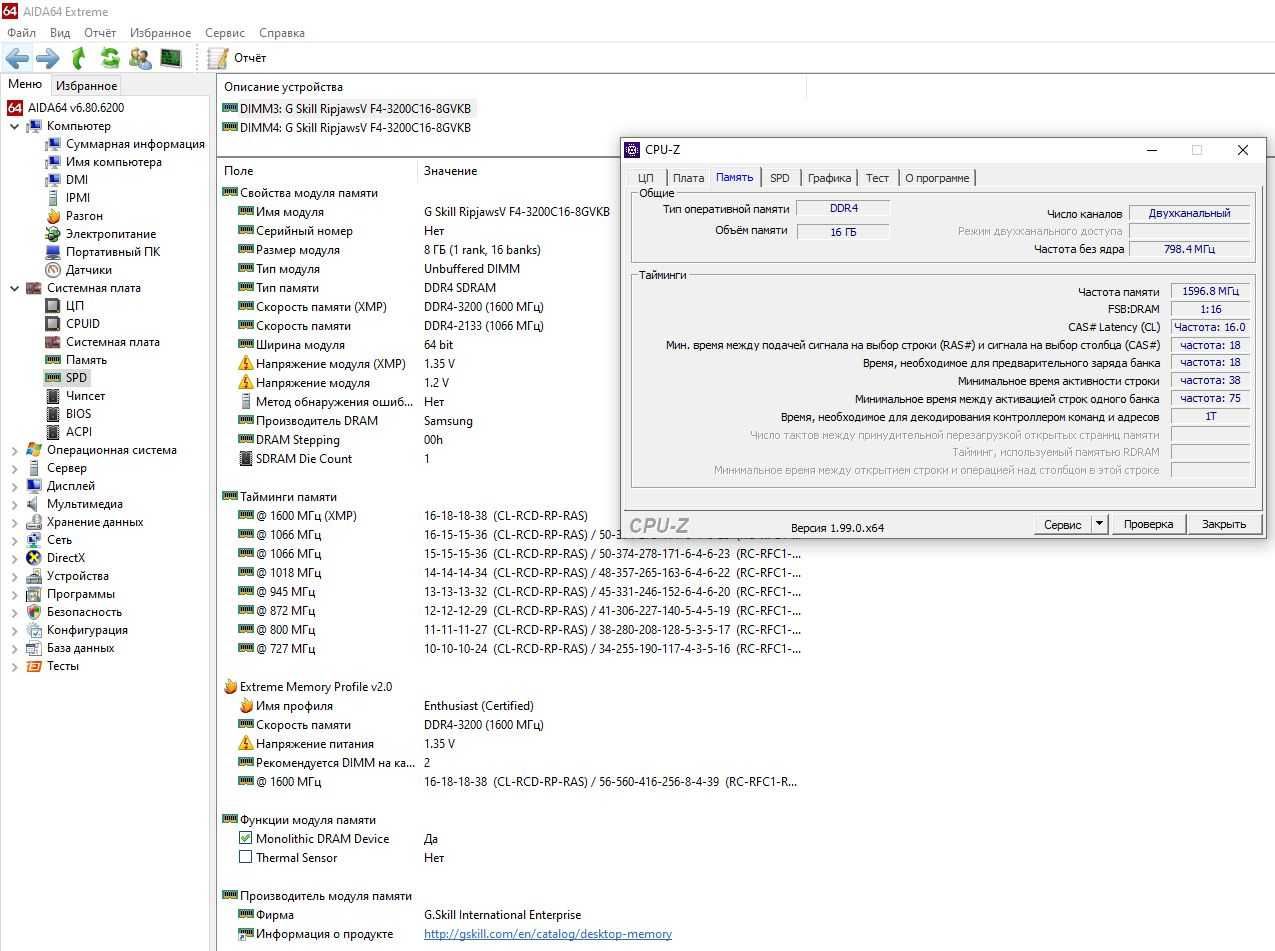Image resolution: width=1275 pixels, height=951 pixels.
Task: Click the Back arrow toolbar icon
Action: pyautogui.click(x=17, y=58)
